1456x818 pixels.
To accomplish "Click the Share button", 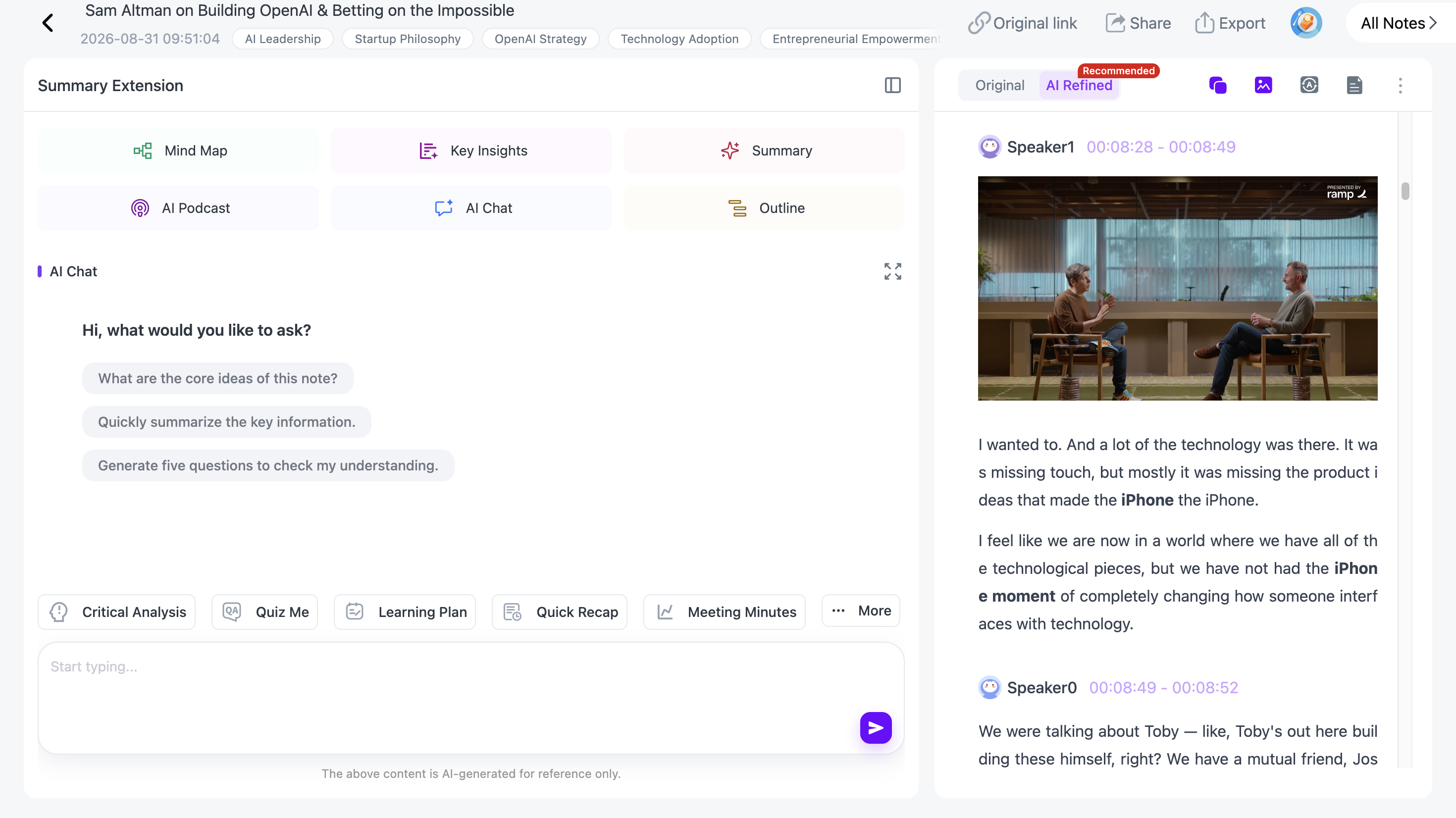I will click(1138, 23).
